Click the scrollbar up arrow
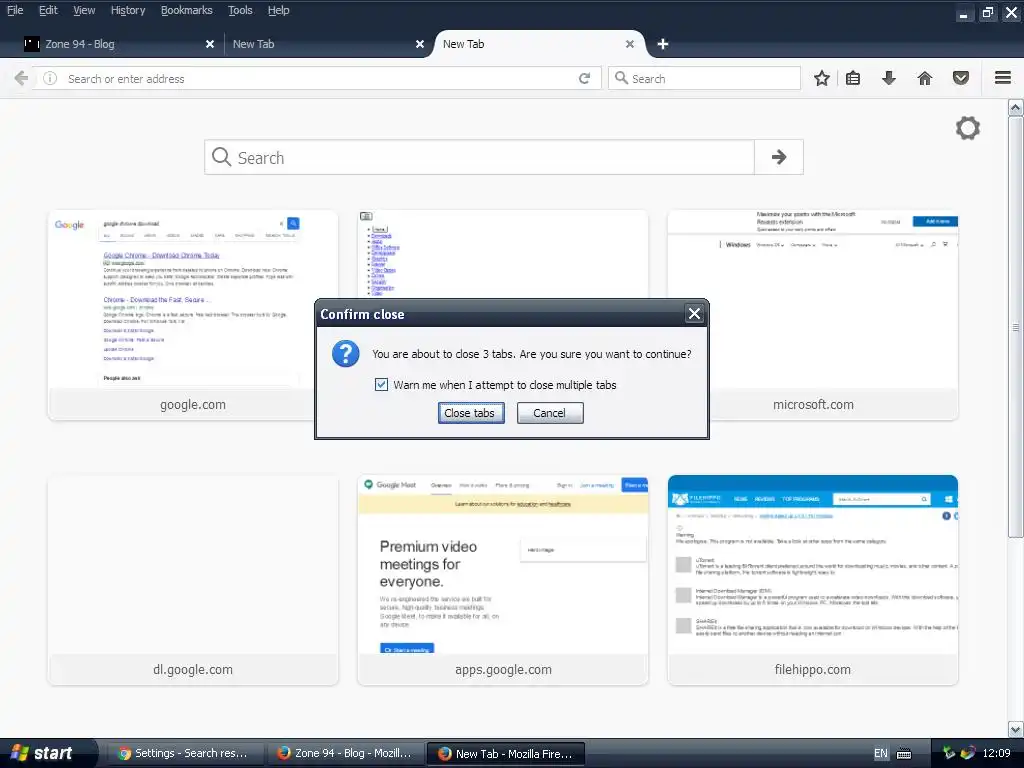 click(x=1016, y=108)
